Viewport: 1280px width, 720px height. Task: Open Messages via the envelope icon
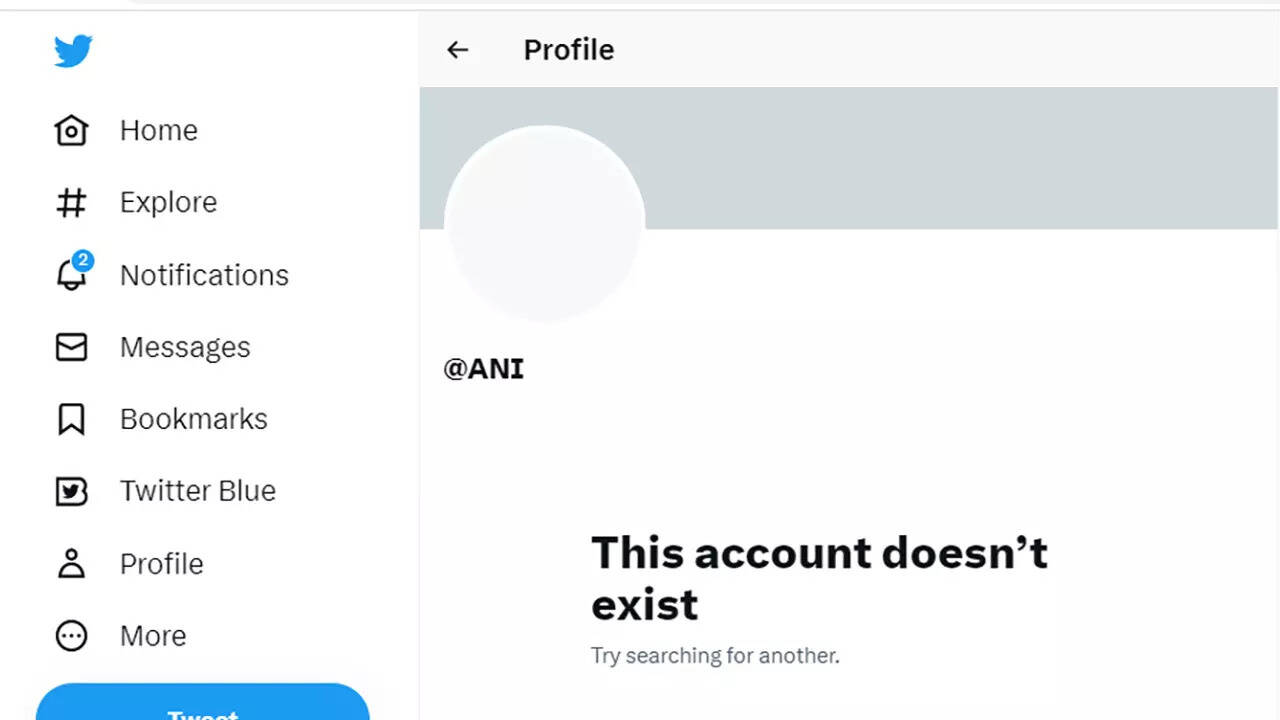tap(71, 347)
